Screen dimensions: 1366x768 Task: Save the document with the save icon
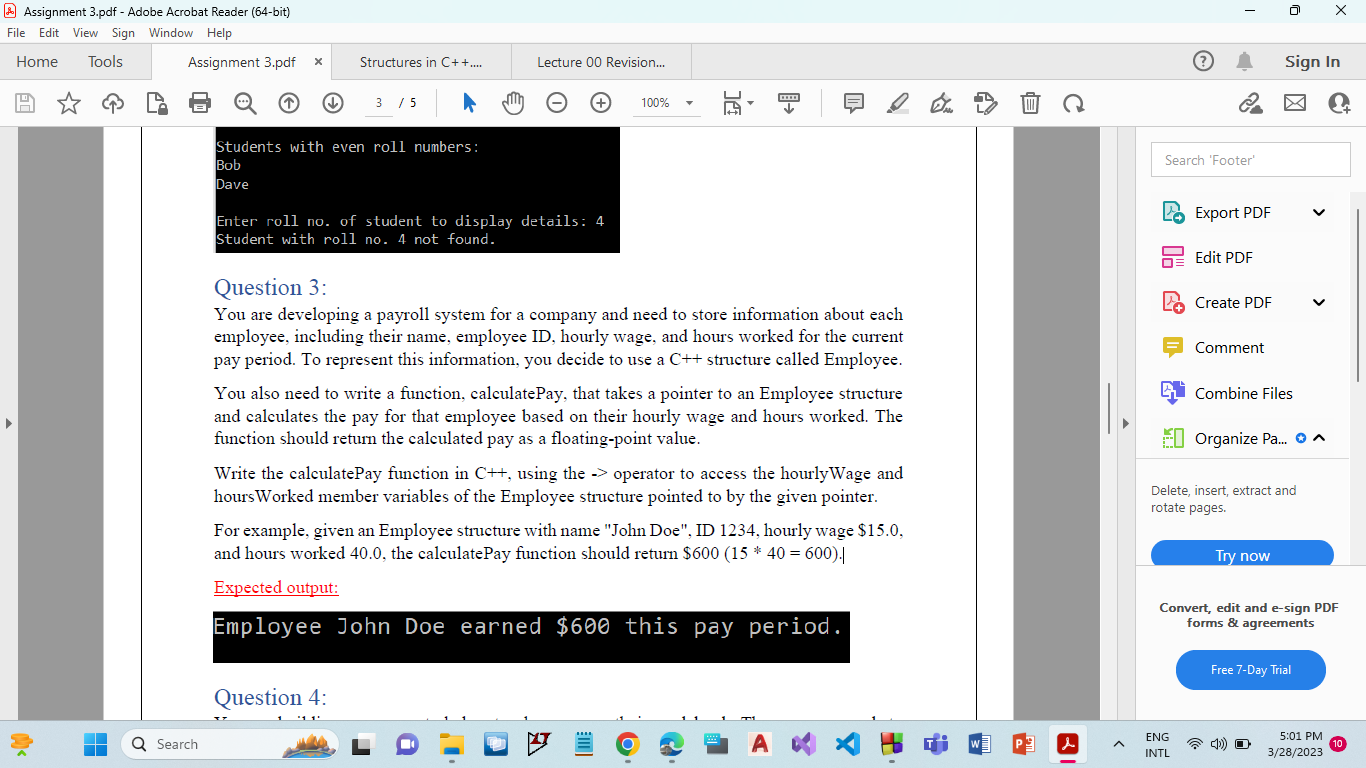pyautogui.click(x=24, y=103)
